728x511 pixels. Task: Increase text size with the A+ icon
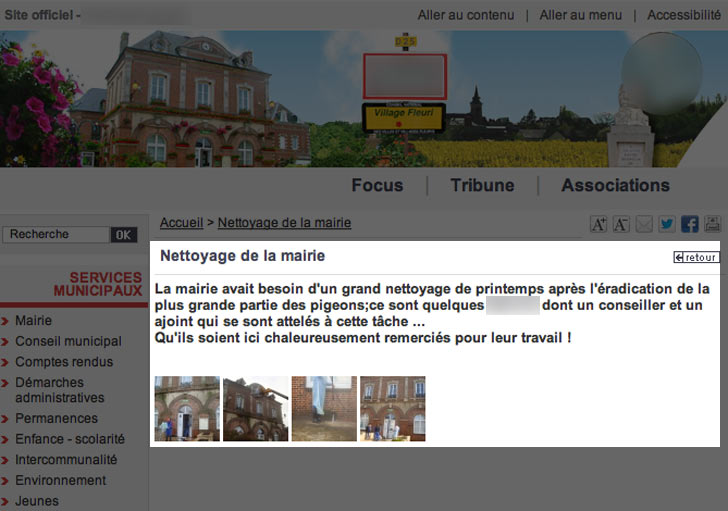click(598, 224)
